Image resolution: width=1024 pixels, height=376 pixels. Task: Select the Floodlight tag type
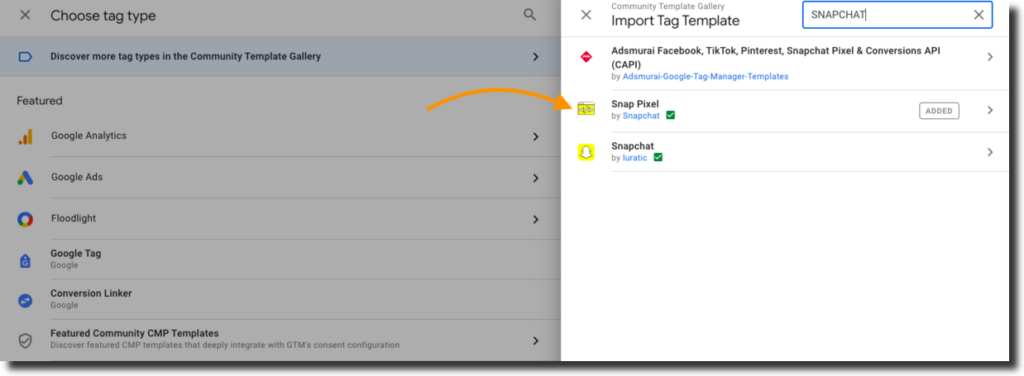(x=280, y=219)
